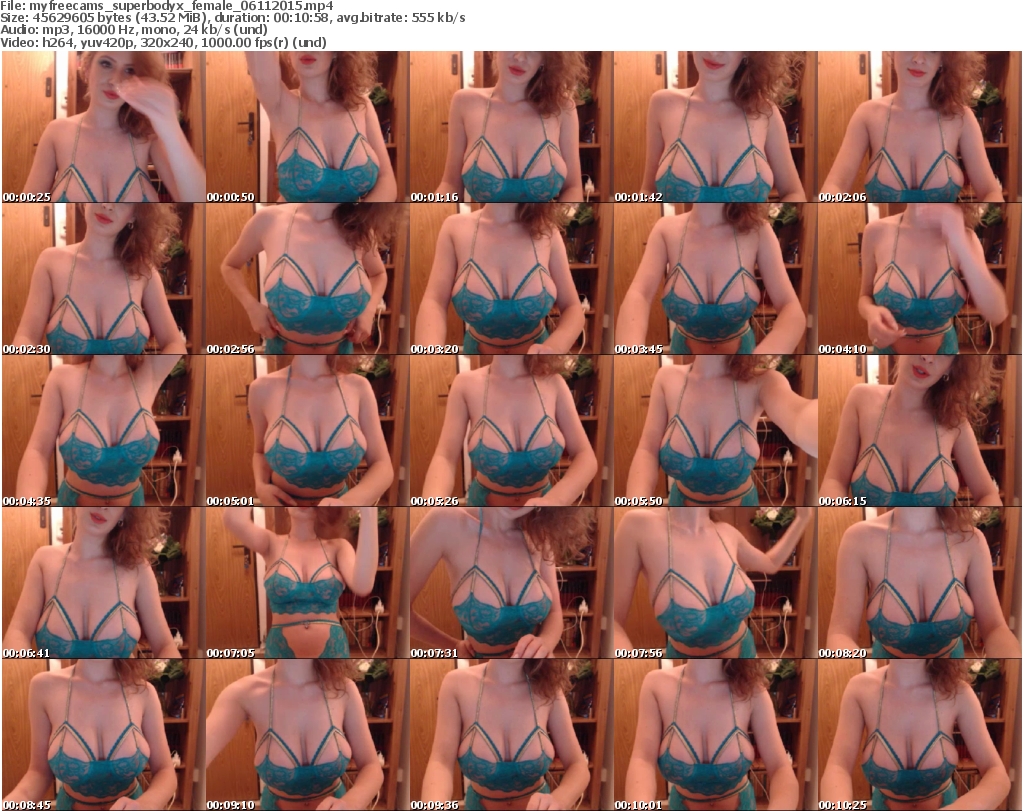Viewport: 1024px width, 811px height.
Task: Click the file name line ending in 06112015.mp4
Action: [x=167, y=6]
